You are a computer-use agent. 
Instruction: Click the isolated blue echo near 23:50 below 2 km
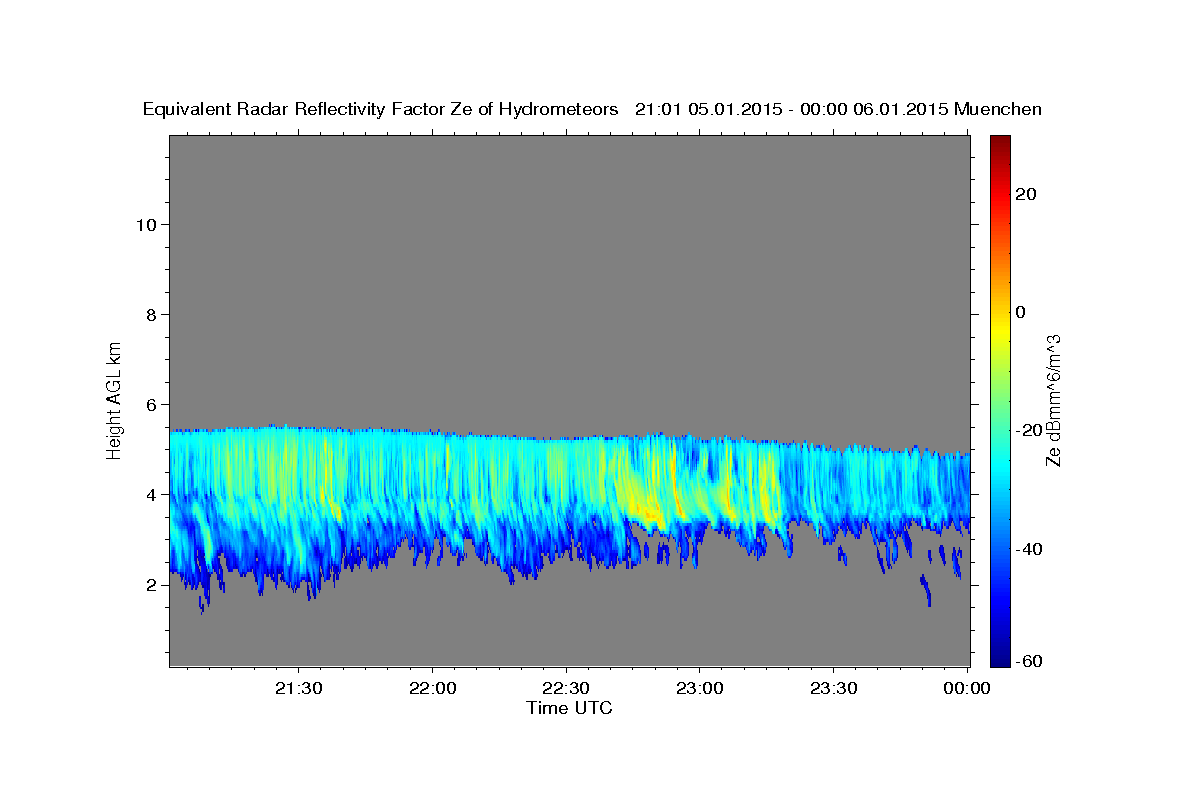[x=926, y=591]
